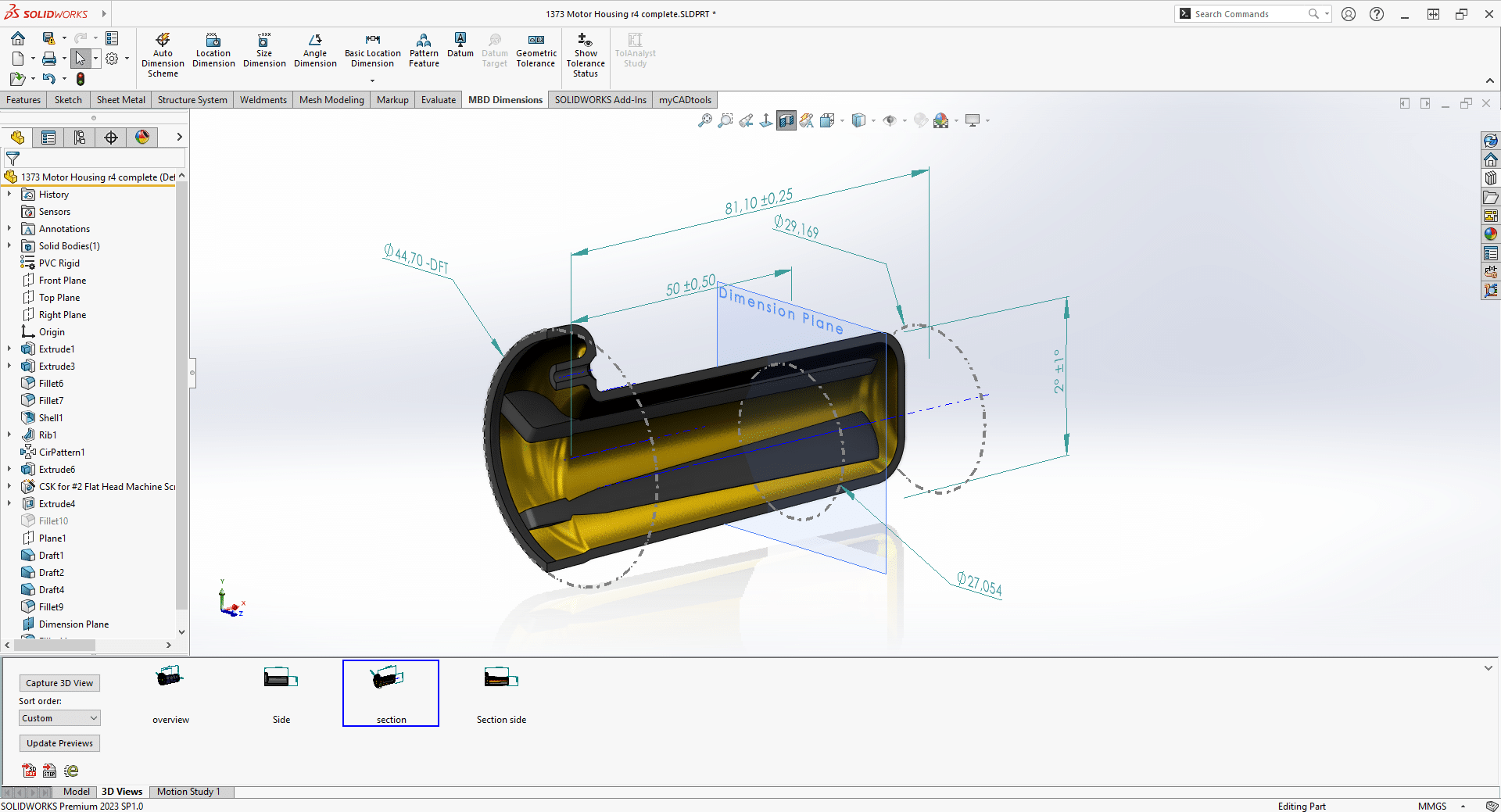The width and height of the screenshot is (1501, 812).
Task: Open the Evaluate tab
Action: (438, 100)
